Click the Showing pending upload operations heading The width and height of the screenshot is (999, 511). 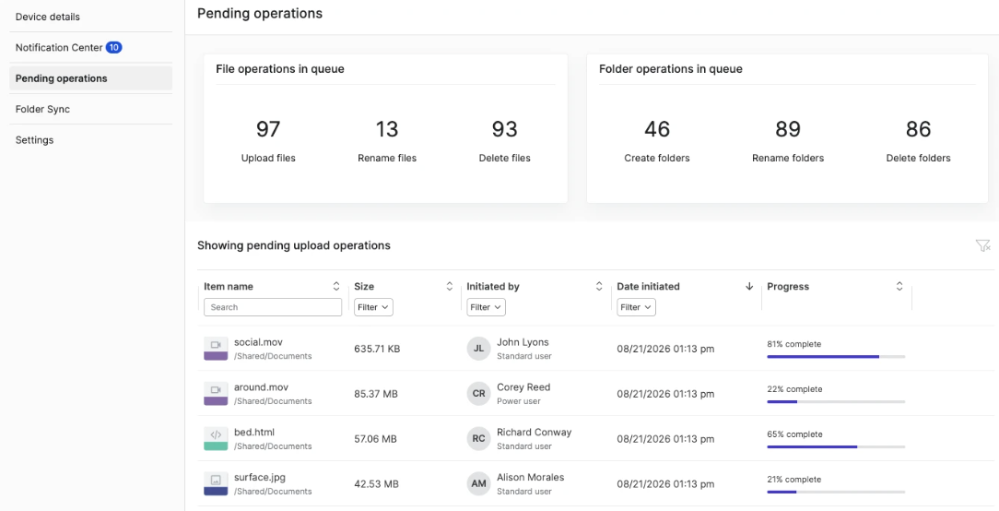pos(294,245)
